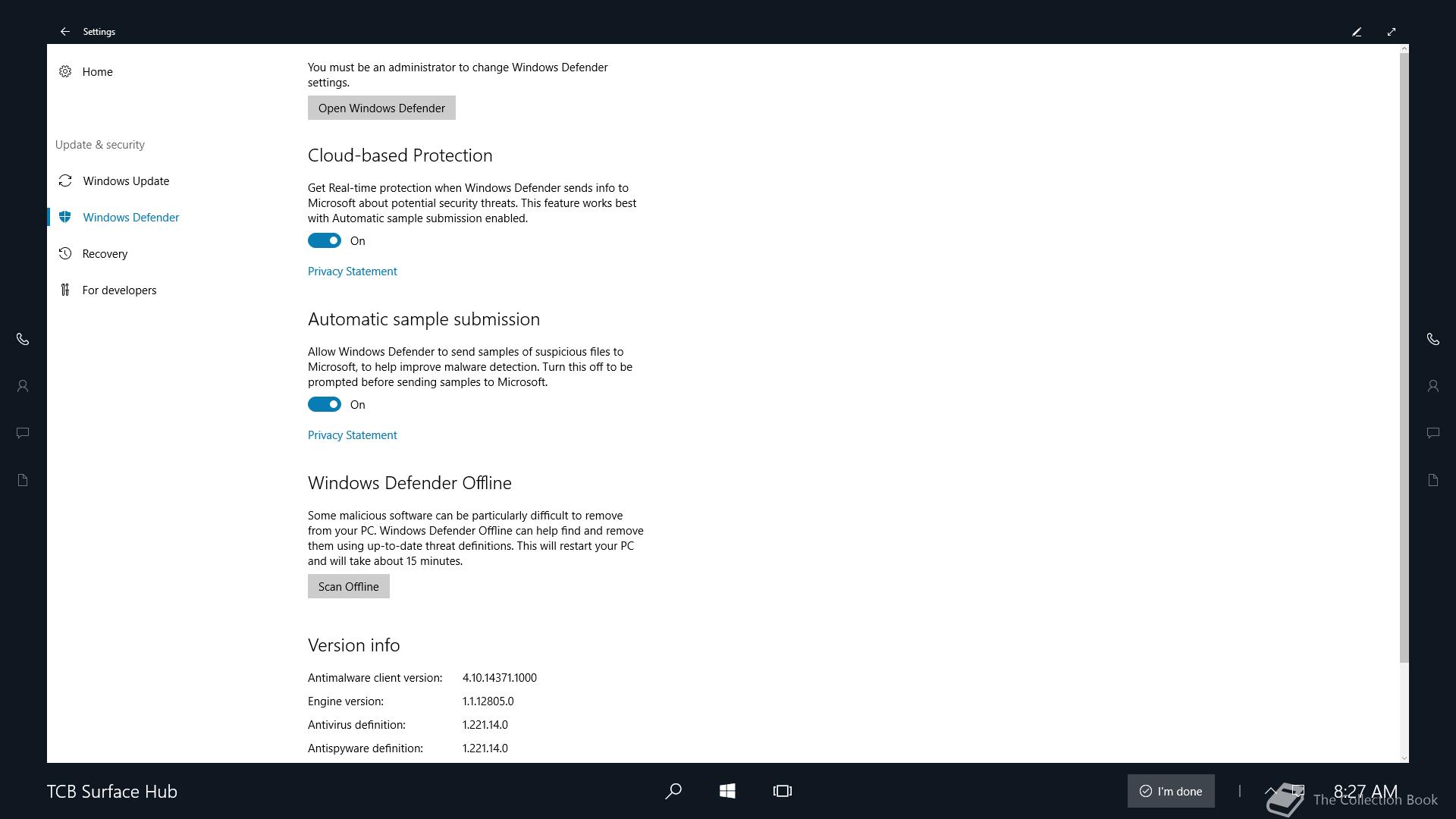Open Task View in the taskbar

[x=783, y=791]
